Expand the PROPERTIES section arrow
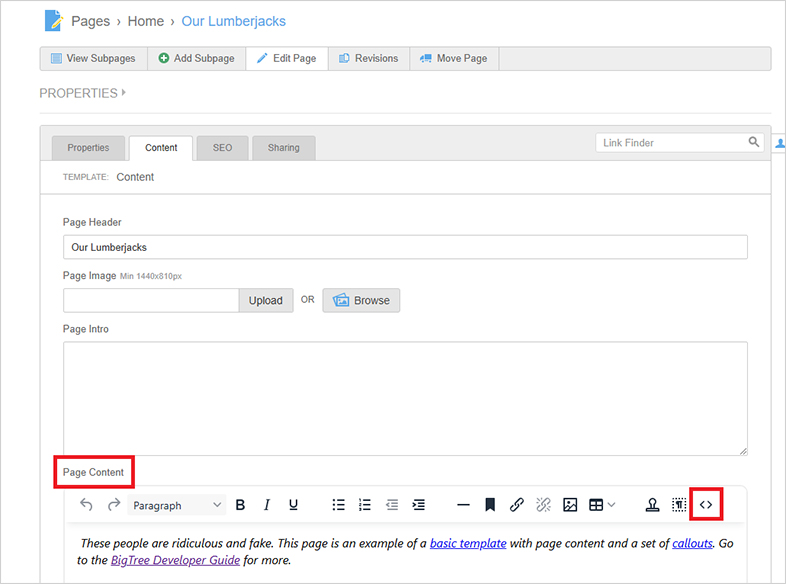The width and height of the screenshot is (786, 584). click(123, 93)
